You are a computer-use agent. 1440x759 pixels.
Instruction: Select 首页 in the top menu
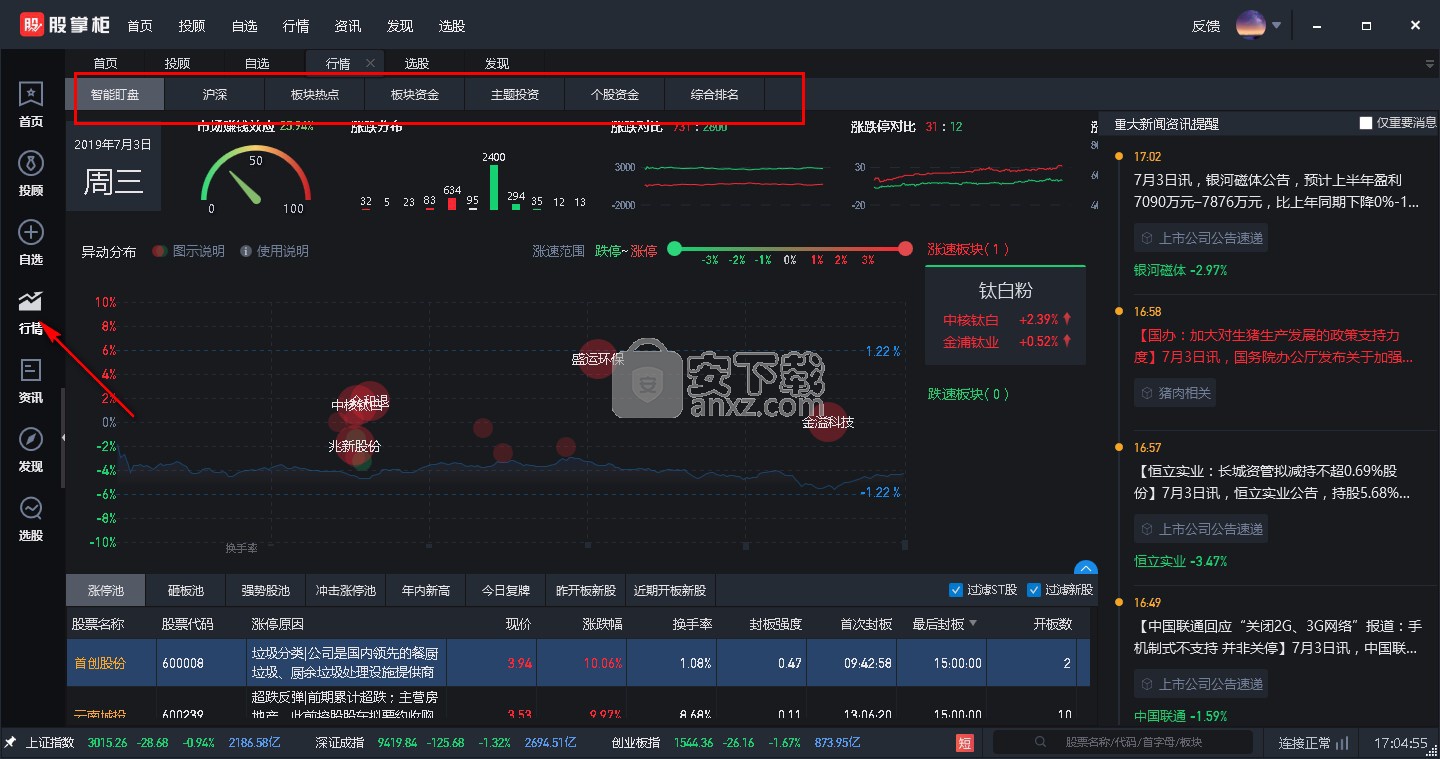coord(141,26)
